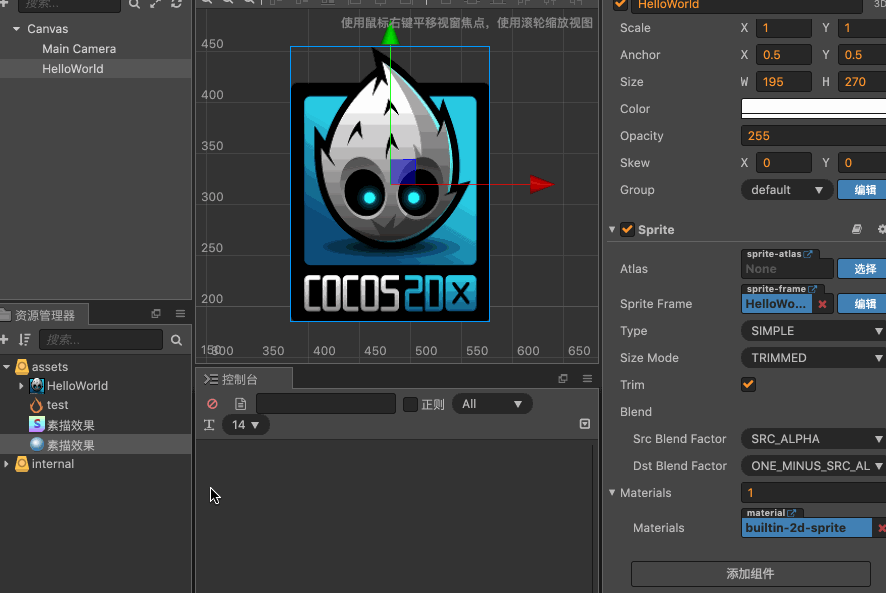The height and width of the screenshot is (593, 886).
Task: Select the 素描效果 material sphere icon
Action: (x=37, y=444)
